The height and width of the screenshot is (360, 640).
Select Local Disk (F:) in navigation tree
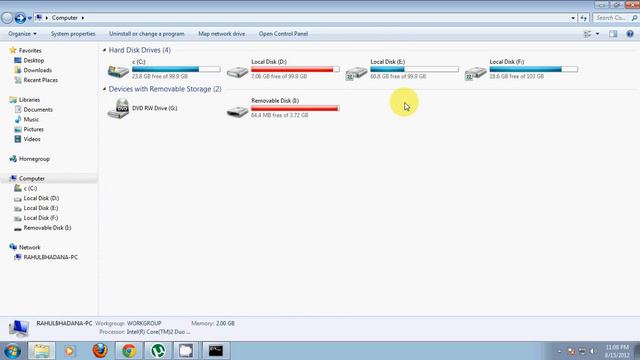pyautogui.click(x=41, y=218)
